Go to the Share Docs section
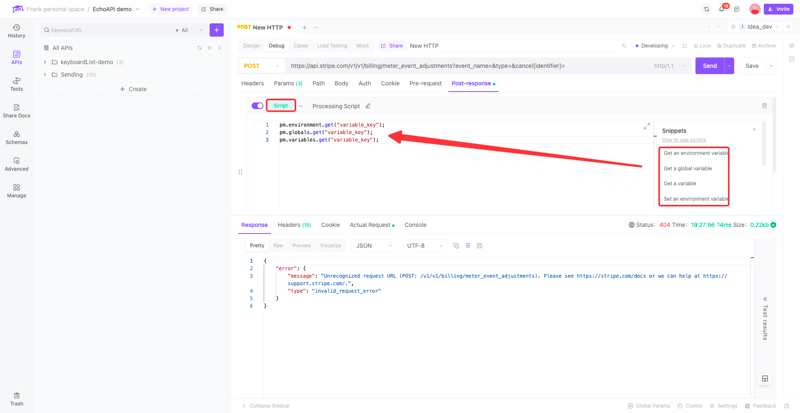This screenshot has width=800, height=413. pos(16,111)
